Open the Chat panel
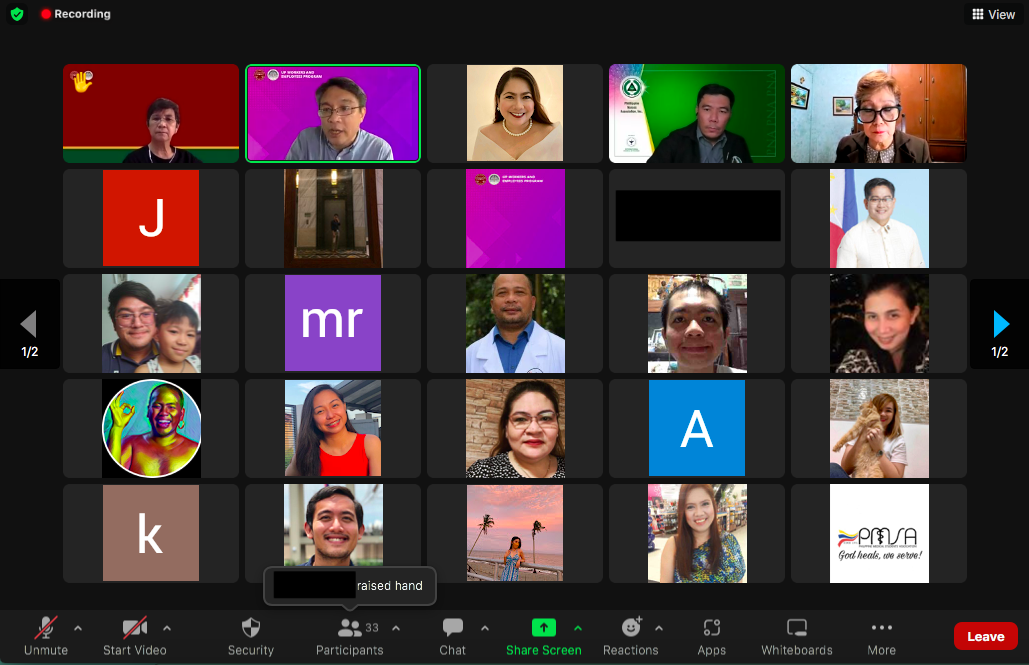1029x665 pixels. (453, 636)
